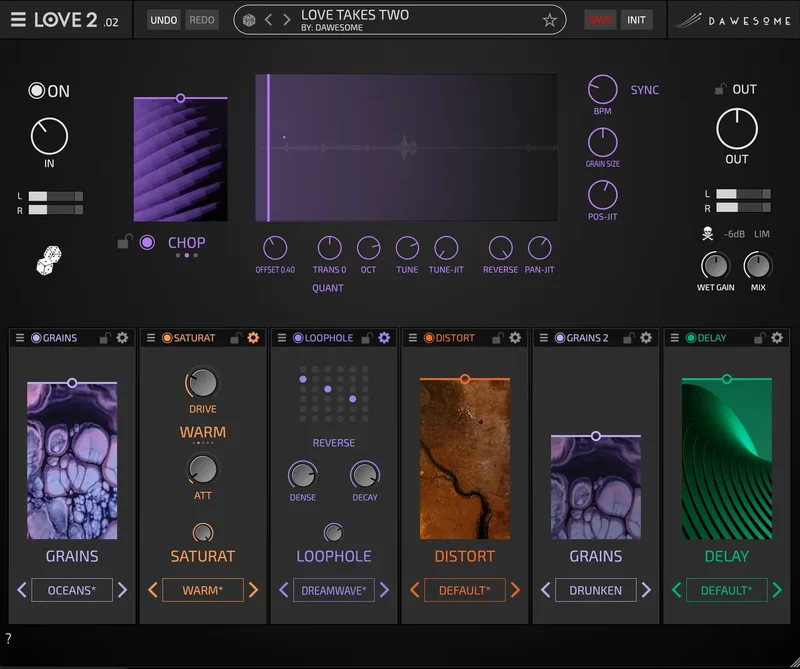Select previous LOOPHOLE preset before DREAMWAVE*

click(284, 590)
